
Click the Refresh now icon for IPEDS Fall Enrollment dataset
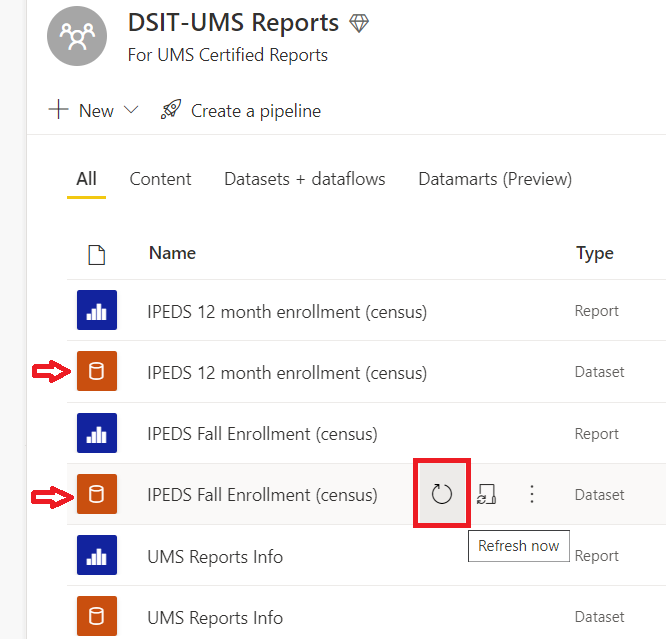click(x=441, y=494)
